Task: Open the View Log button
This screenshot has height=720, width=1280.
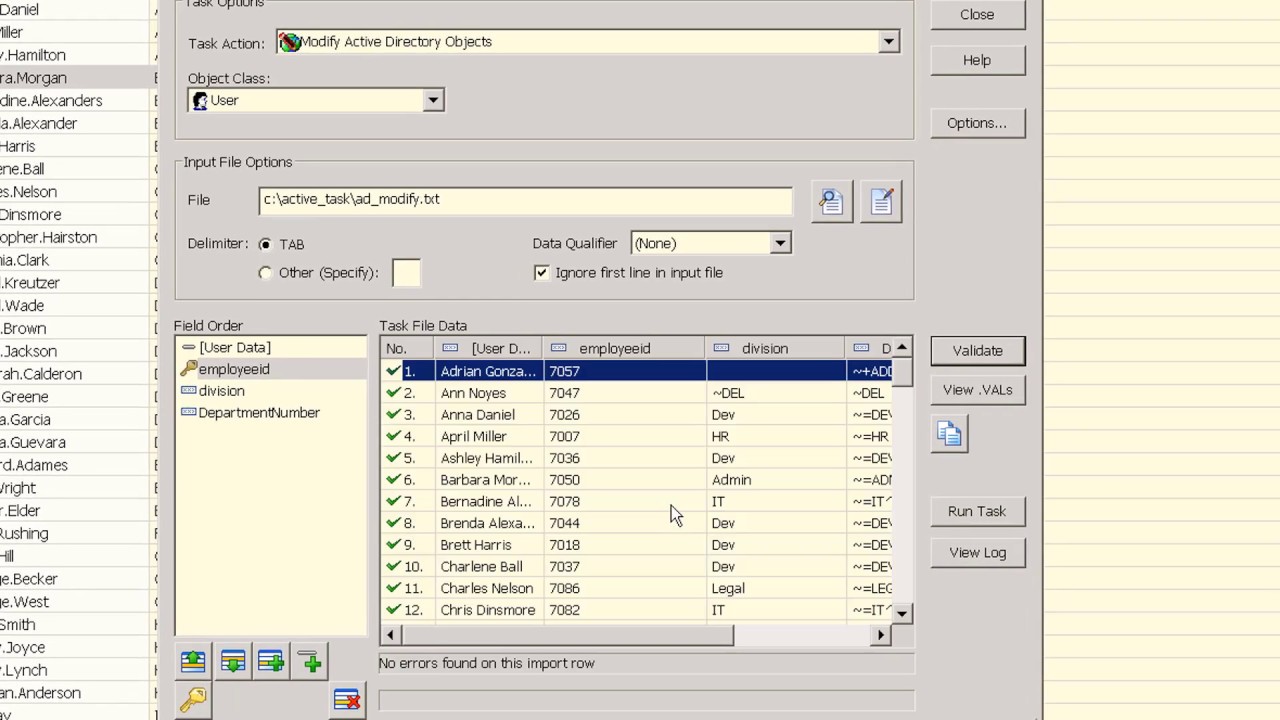Action: pyautogui.click(x=977, y=552)
